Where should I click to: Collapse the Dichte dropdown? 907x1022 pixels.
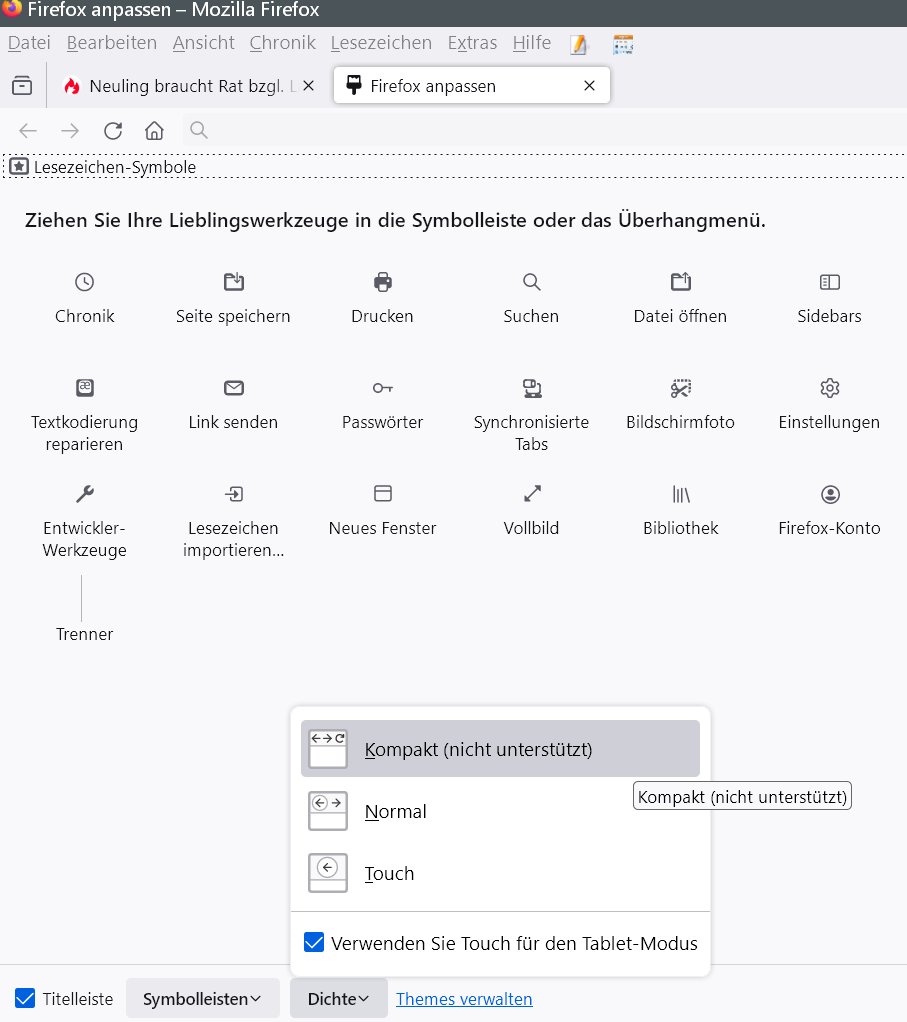[338, 998]
